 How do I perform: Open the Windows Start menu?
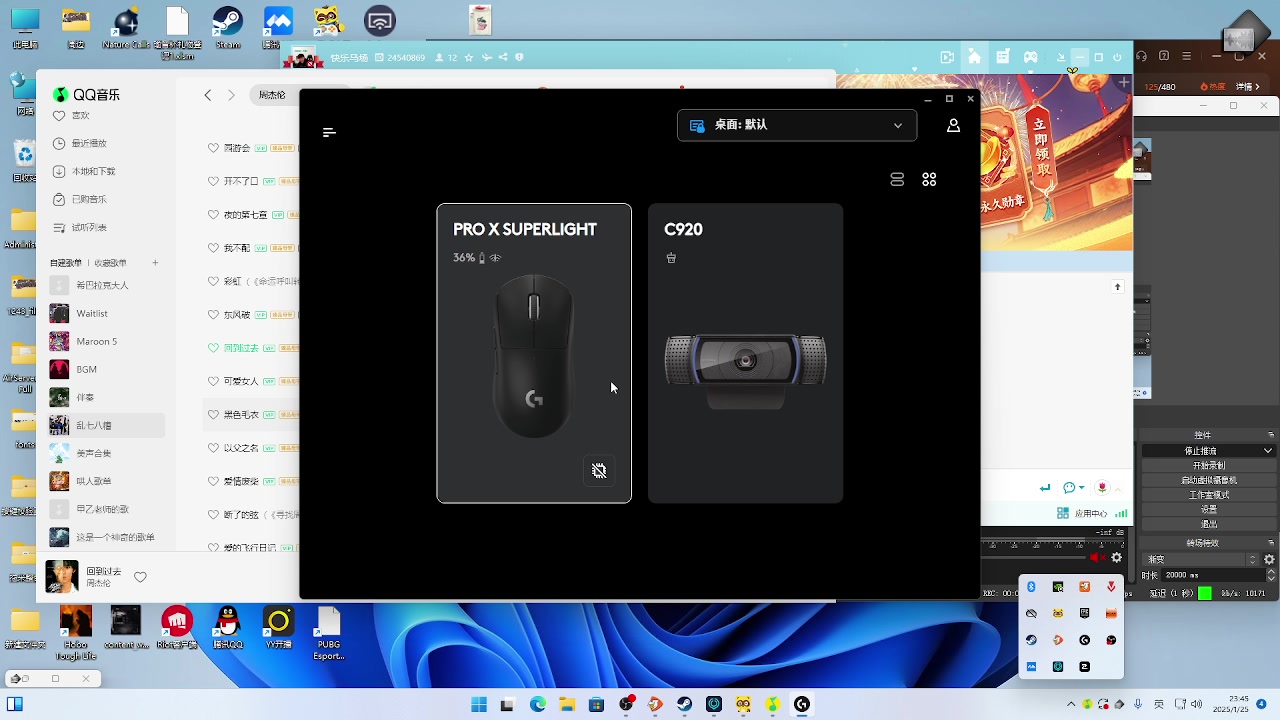click(x=479, y=704)
